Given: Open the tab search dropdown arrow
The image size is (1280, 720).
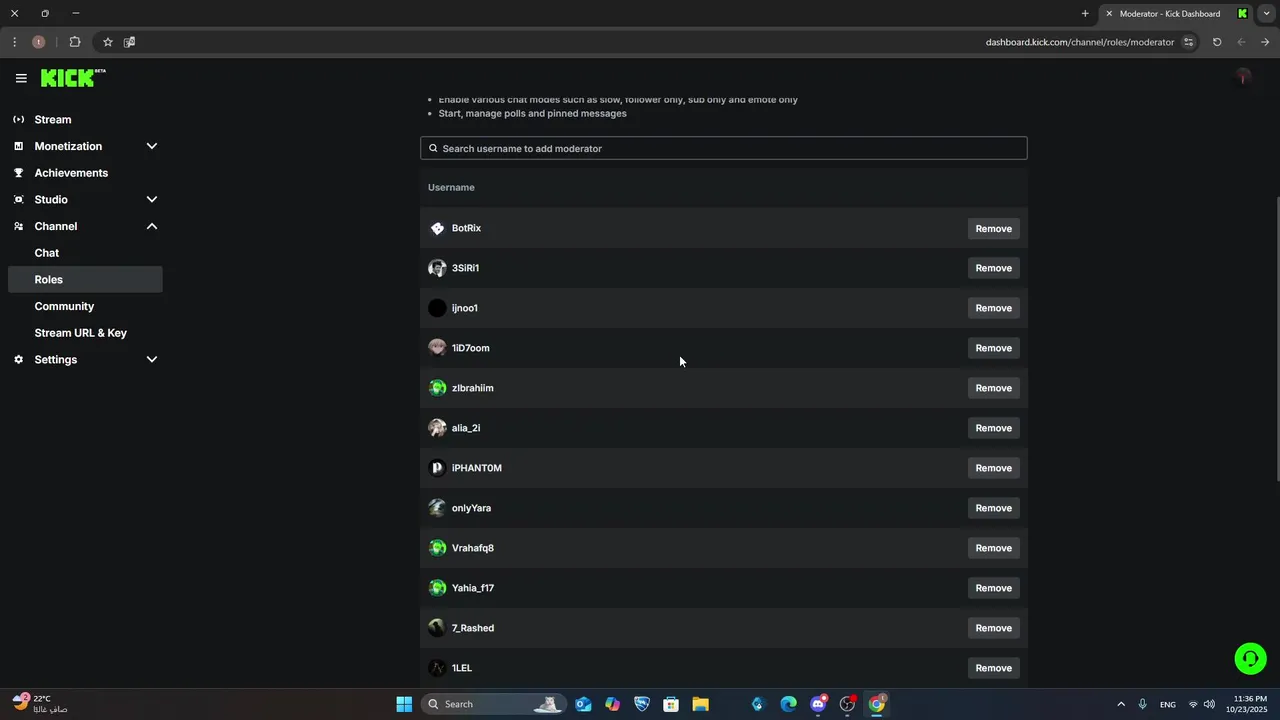Looking at the screenshot, I should coord(1266,13).
